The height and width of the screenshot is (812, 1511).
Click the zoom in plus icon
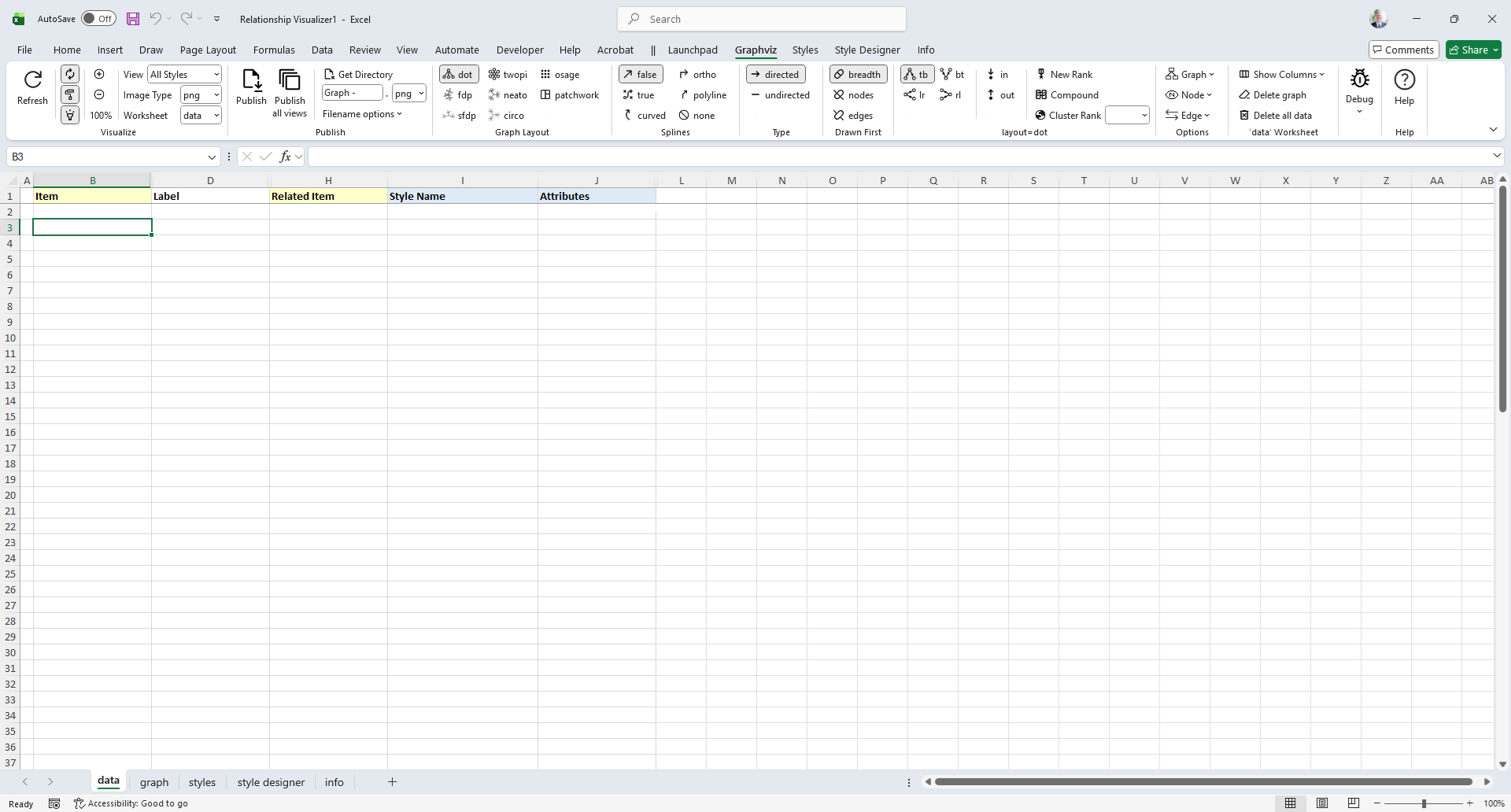tap(99, 74)
